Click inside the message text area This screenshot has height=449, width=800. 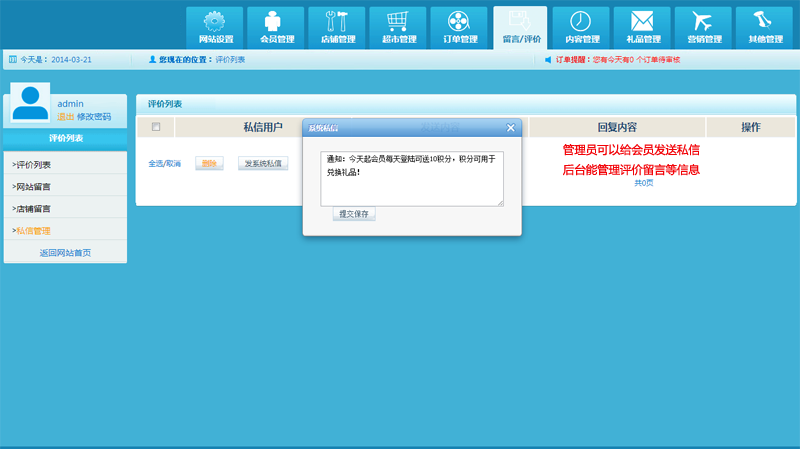[412, 180]
